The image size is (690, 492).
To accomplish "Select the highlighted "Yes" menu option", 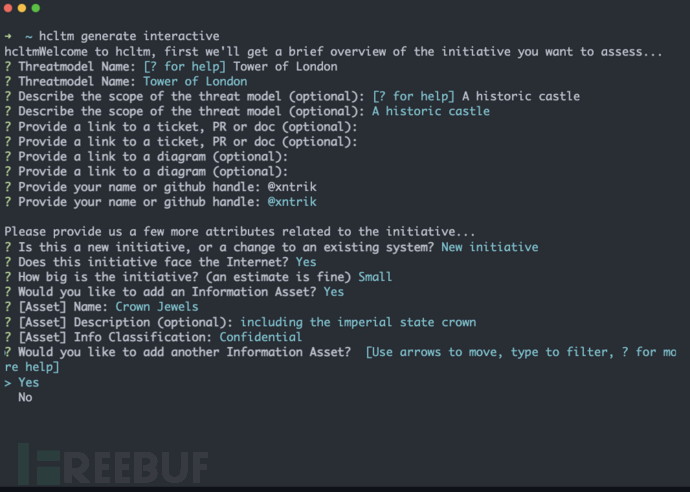I will pyautogui.click(x=28, y=382).
